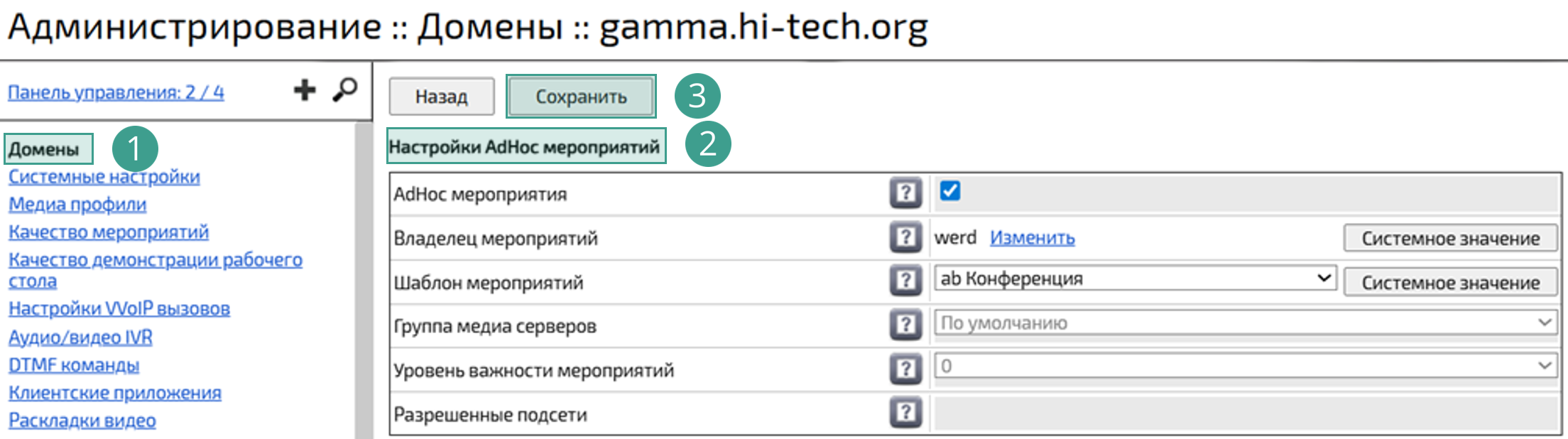Expand the Уровень важности мероприятий dropdown

pyautogui.click(x=1244, y=367)
